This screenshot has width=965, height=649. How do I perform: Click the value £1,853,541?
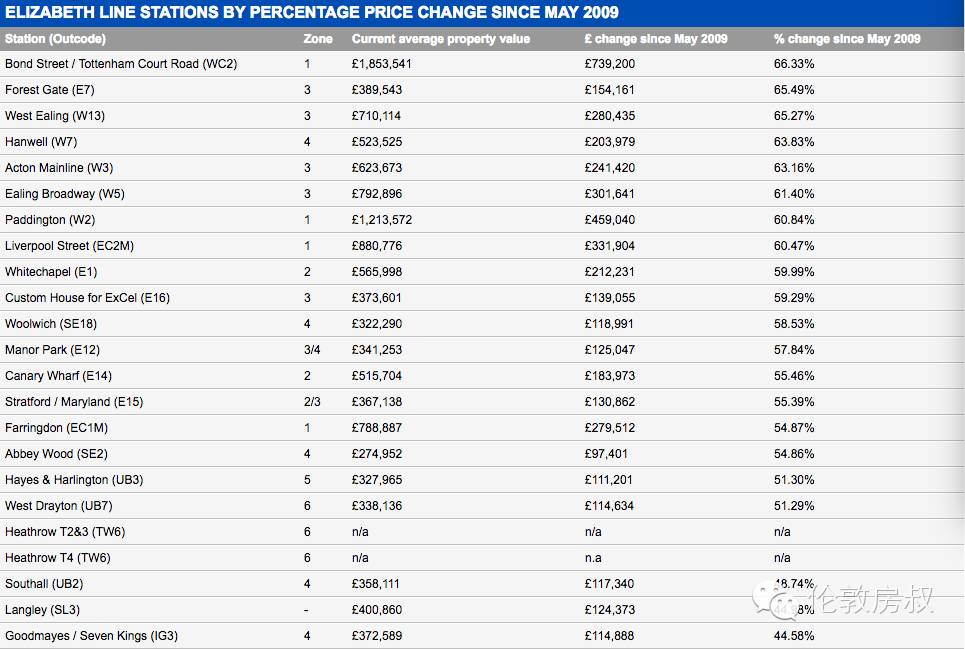pyautogui.click(x=382, y=64)
